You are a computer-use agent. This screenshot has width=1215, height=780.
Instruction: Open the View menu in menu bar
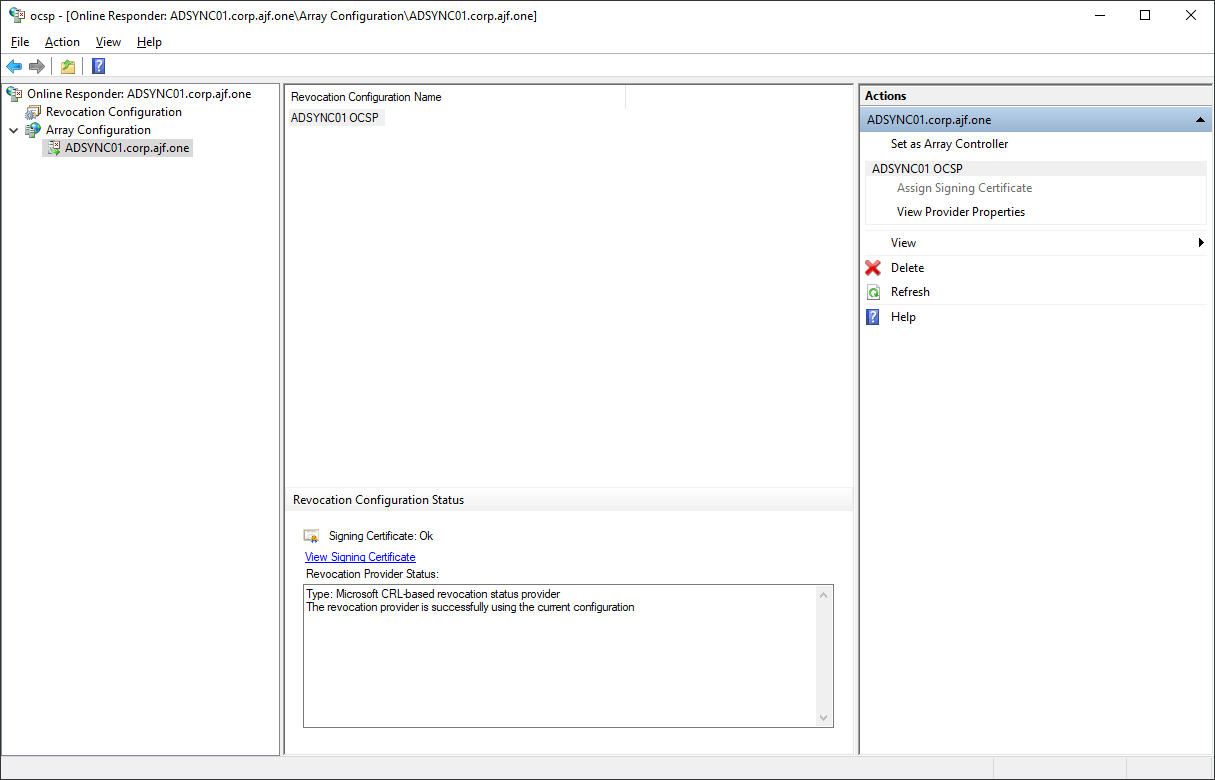tap(108, 42)
